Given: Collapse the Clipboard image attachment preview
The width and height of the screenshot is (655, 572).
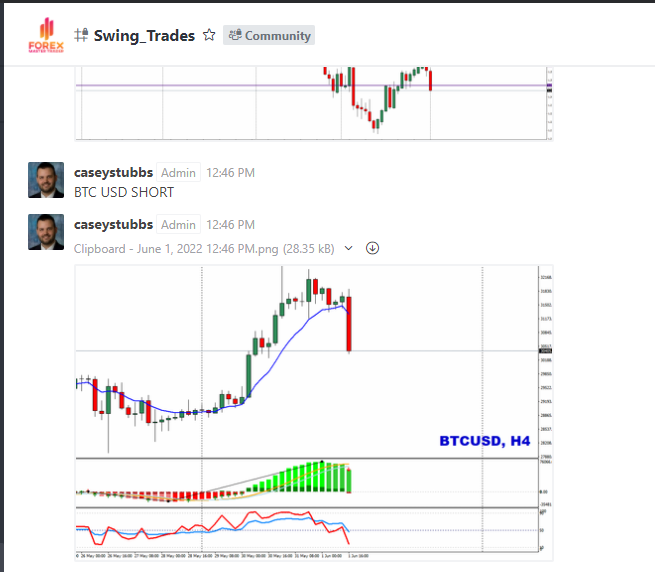Looking at the screenshot, I should [348, 248].
